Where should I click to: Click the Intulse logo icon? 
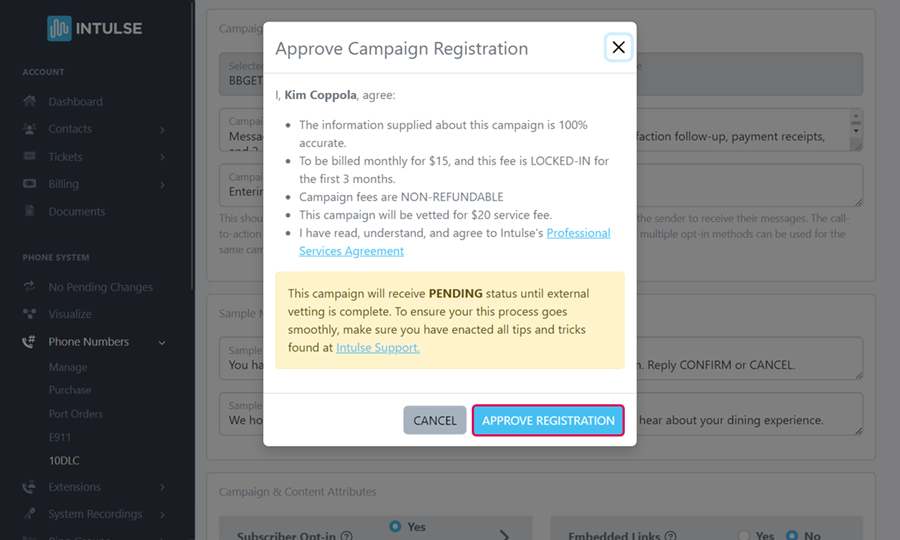(x=59, y=28)
